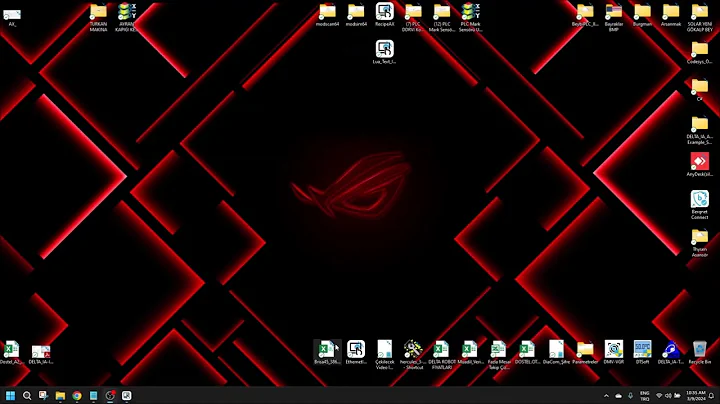720x404 pixels.
Task: Open the DOSTEL Excel file
Action: (x=527, y=350)
